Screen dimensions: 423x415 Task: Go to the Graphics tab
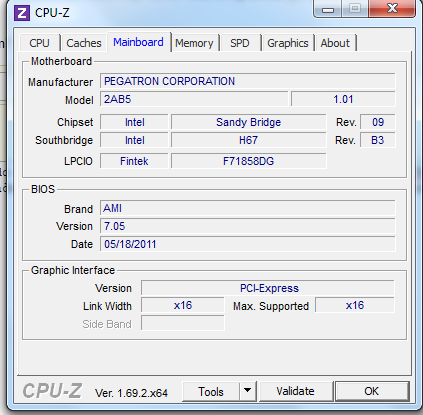(288, 43)
